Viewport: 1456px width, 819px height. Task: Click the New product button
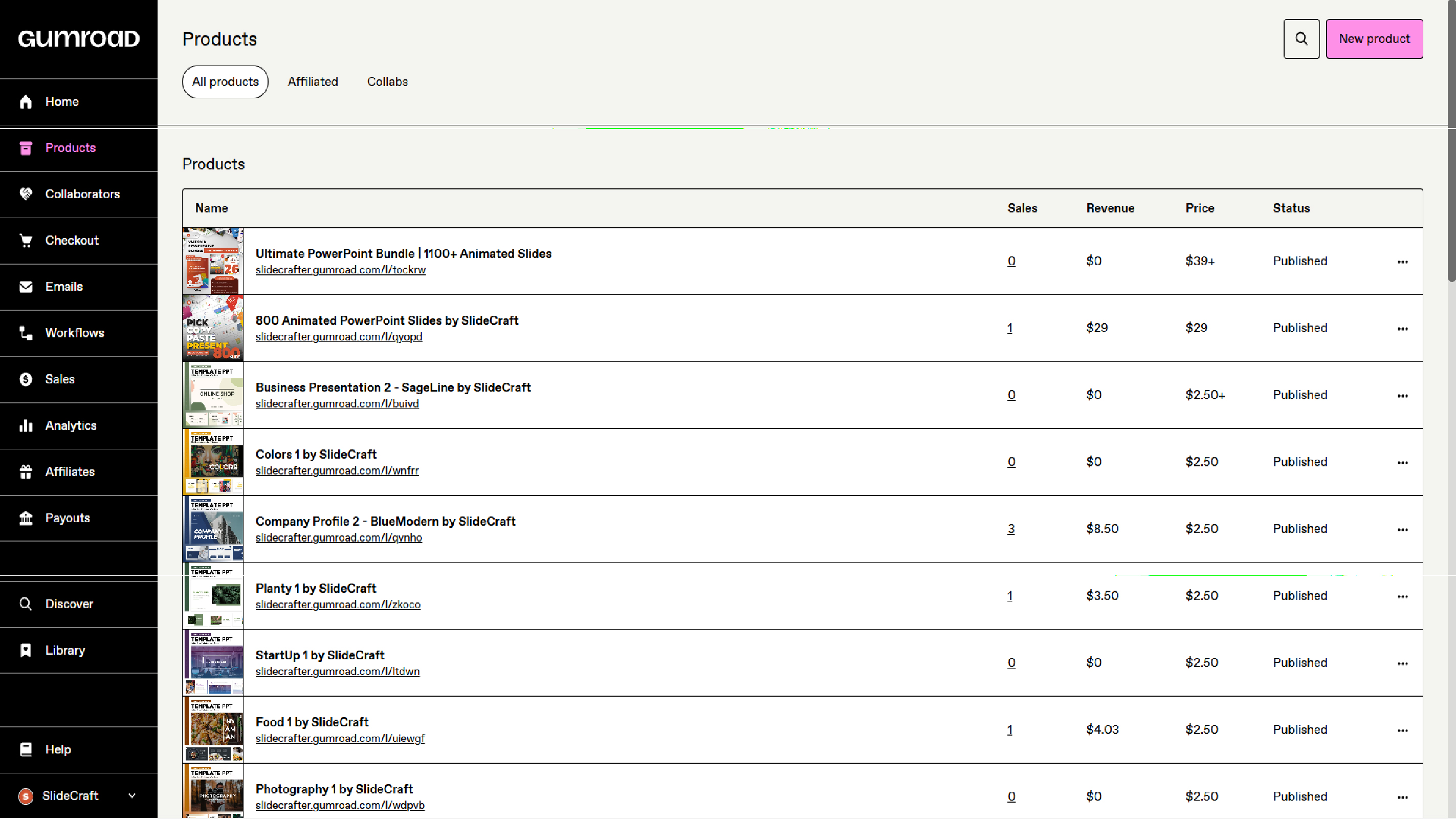coord(1374,39)
